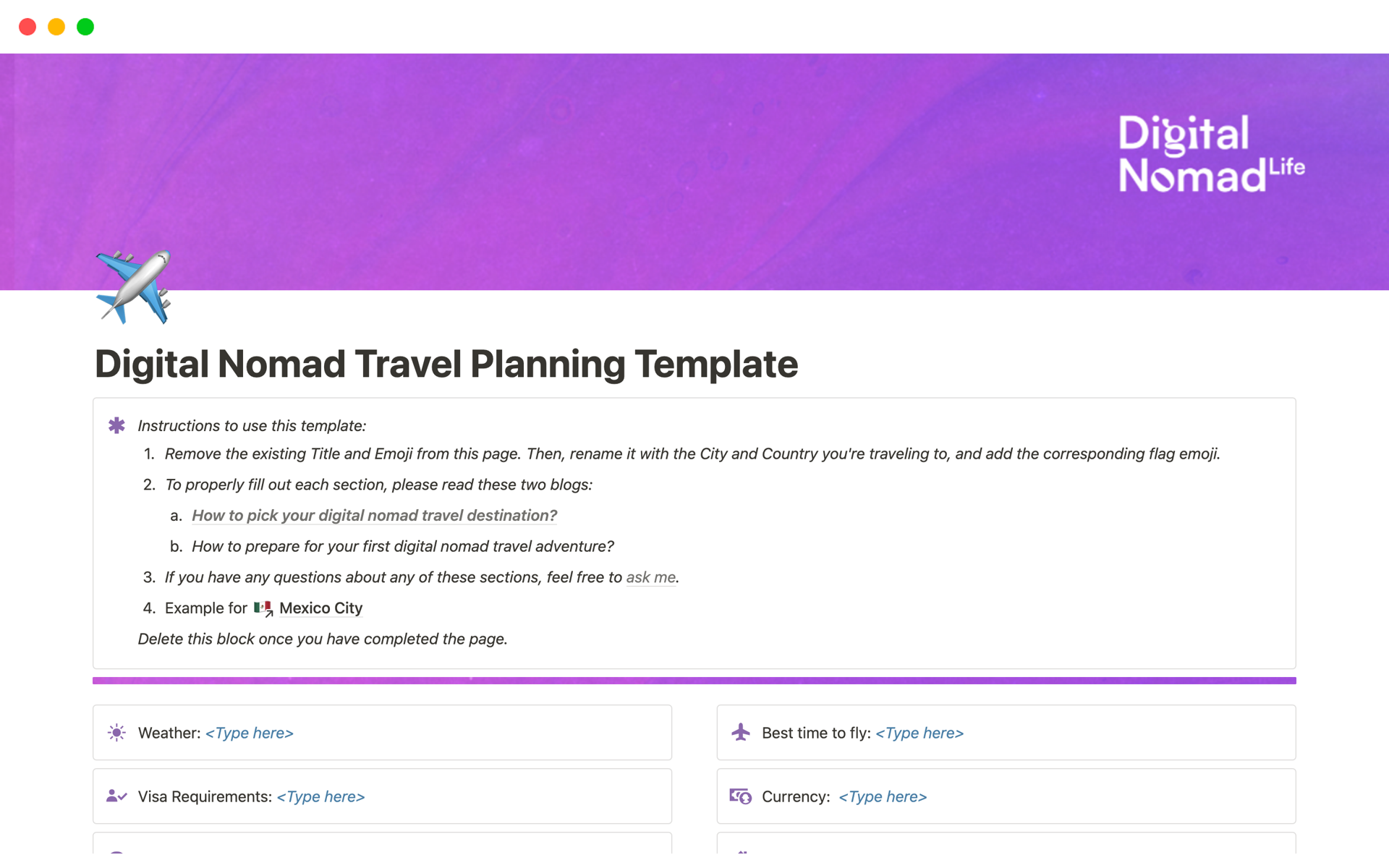Click the purple gradient divider bar

click(694, 681)
